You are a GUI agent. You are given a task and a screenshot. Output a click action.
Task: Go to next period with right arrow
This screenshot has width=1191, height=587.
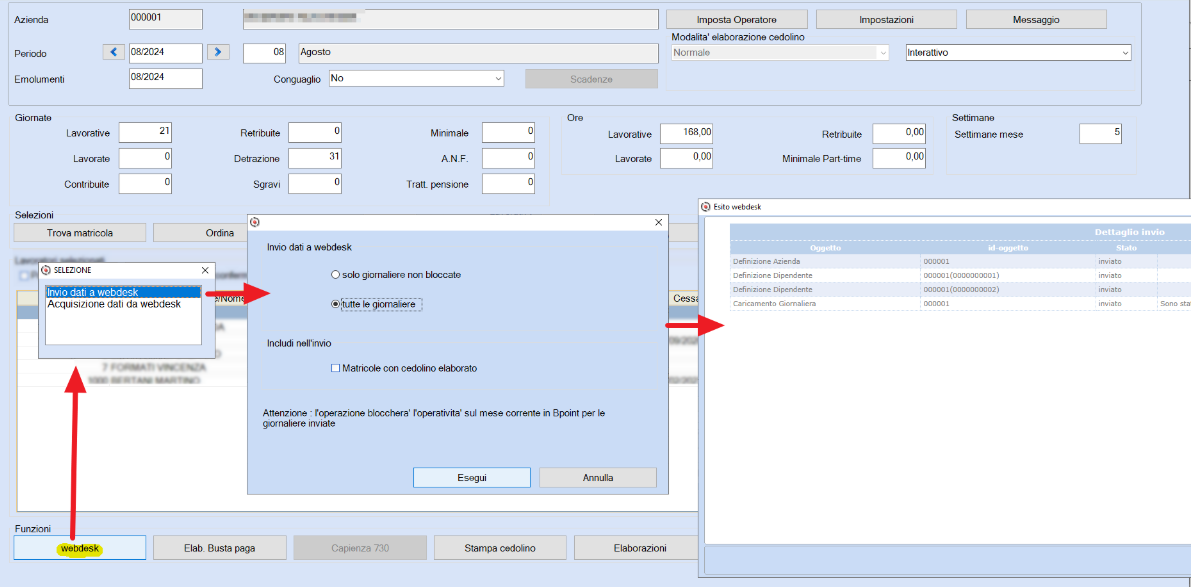pyautogui.click(x=218, y=52)
